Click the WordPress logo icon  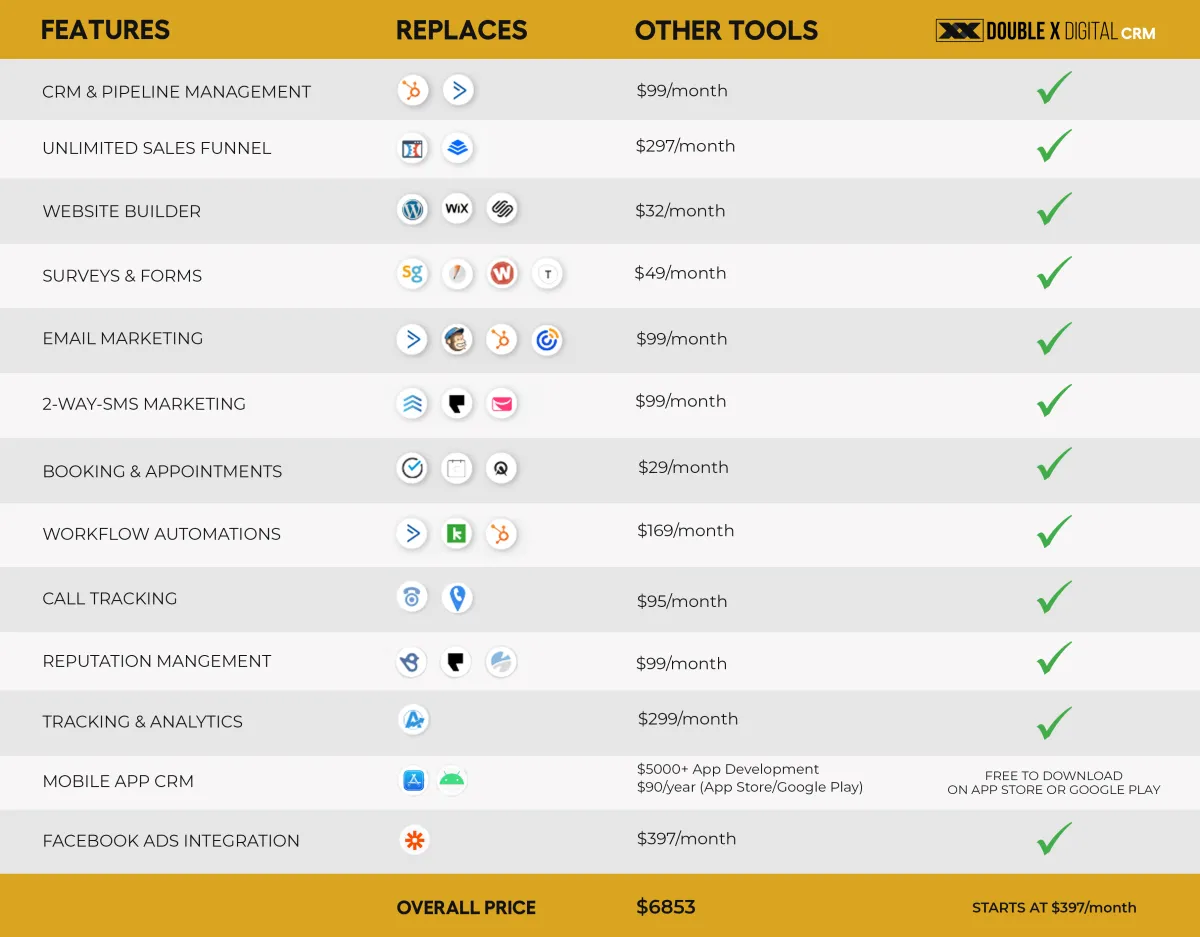tap(412, 210)
